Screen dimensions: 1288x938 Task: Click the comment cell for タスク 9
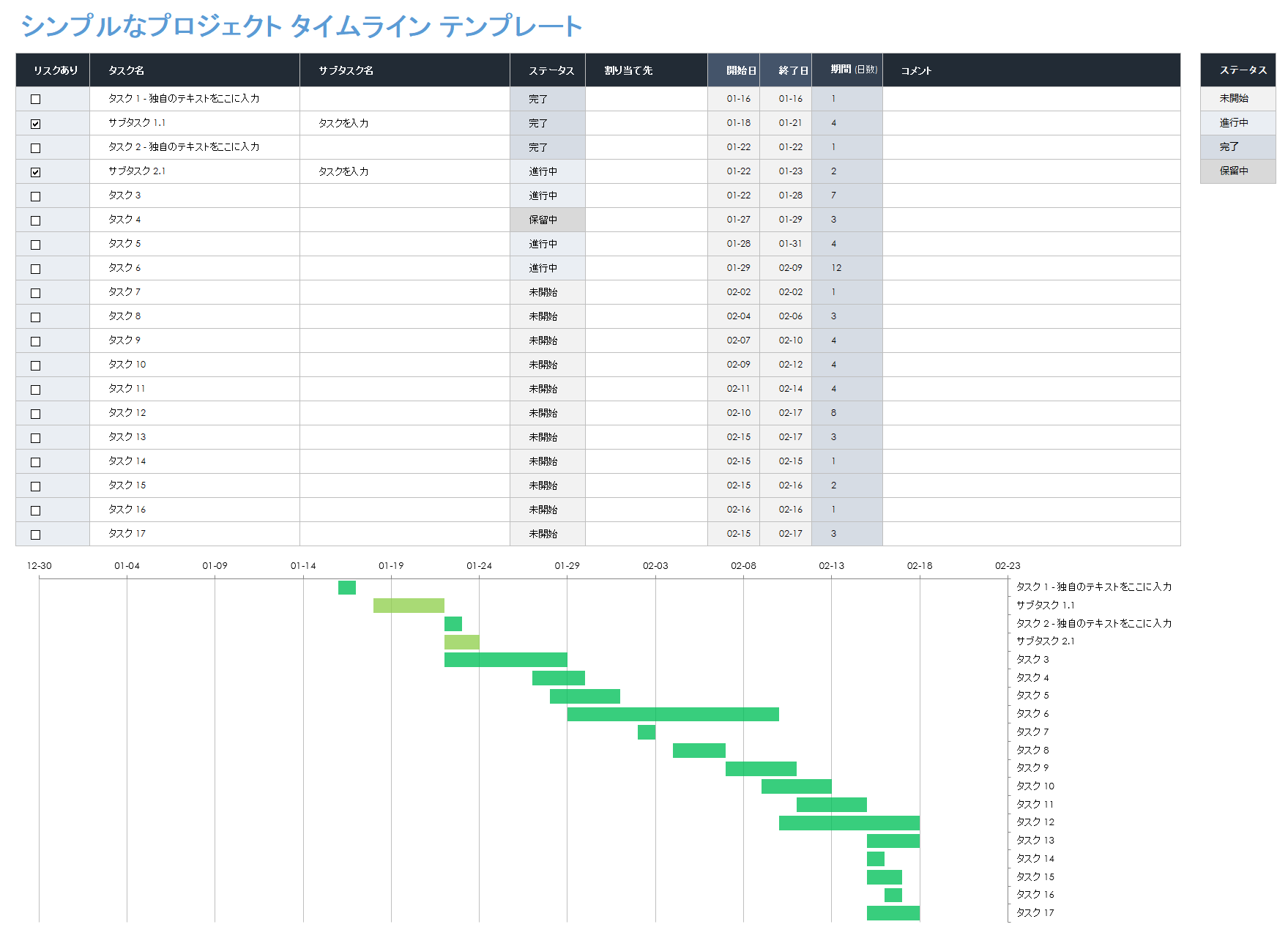pyautogui.click(x=1032, y=340)
